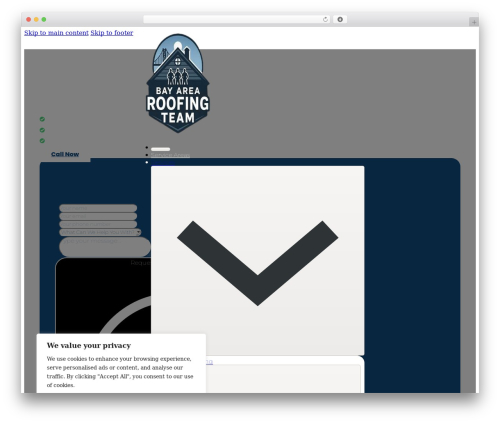The width and height of the screenshot is (500, 423).
Task: Click the We value your privacy heading
Action: [89, 345]
